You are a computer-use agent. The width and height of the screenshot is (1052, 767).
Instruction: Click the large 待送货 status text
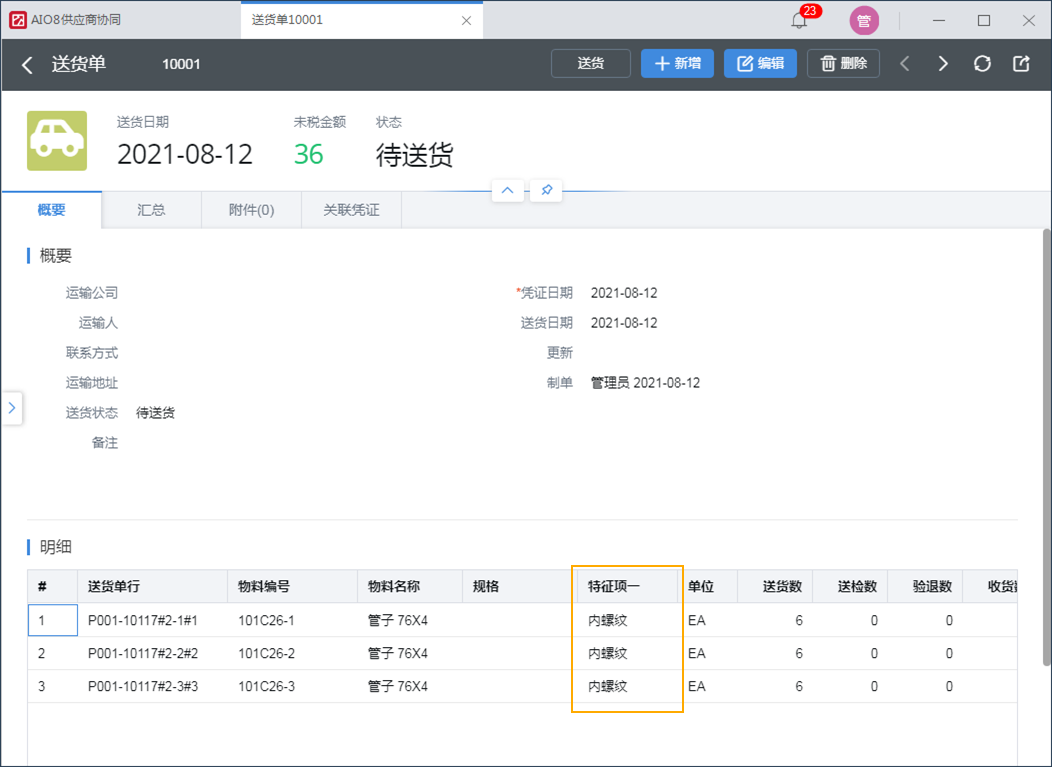[415, 155]
